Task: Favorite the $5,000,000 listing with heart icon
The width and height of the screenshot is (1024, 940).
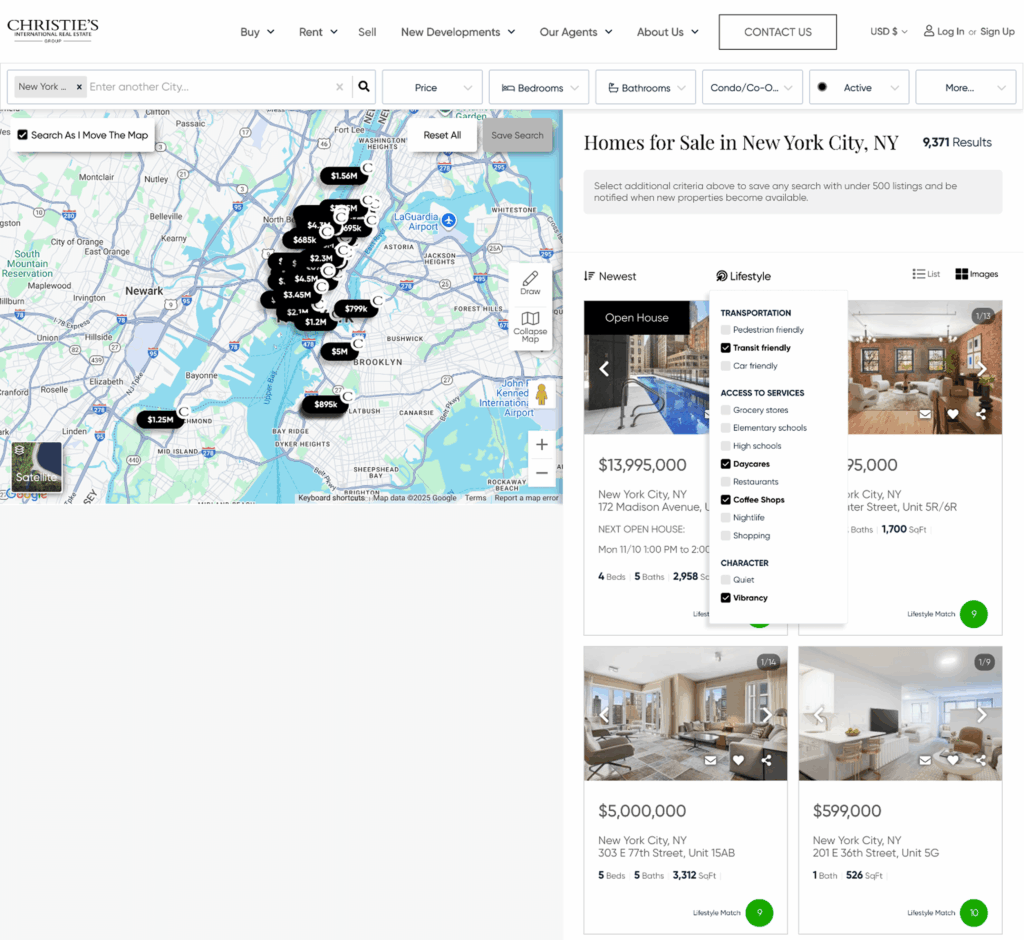Action: point(738,760)
